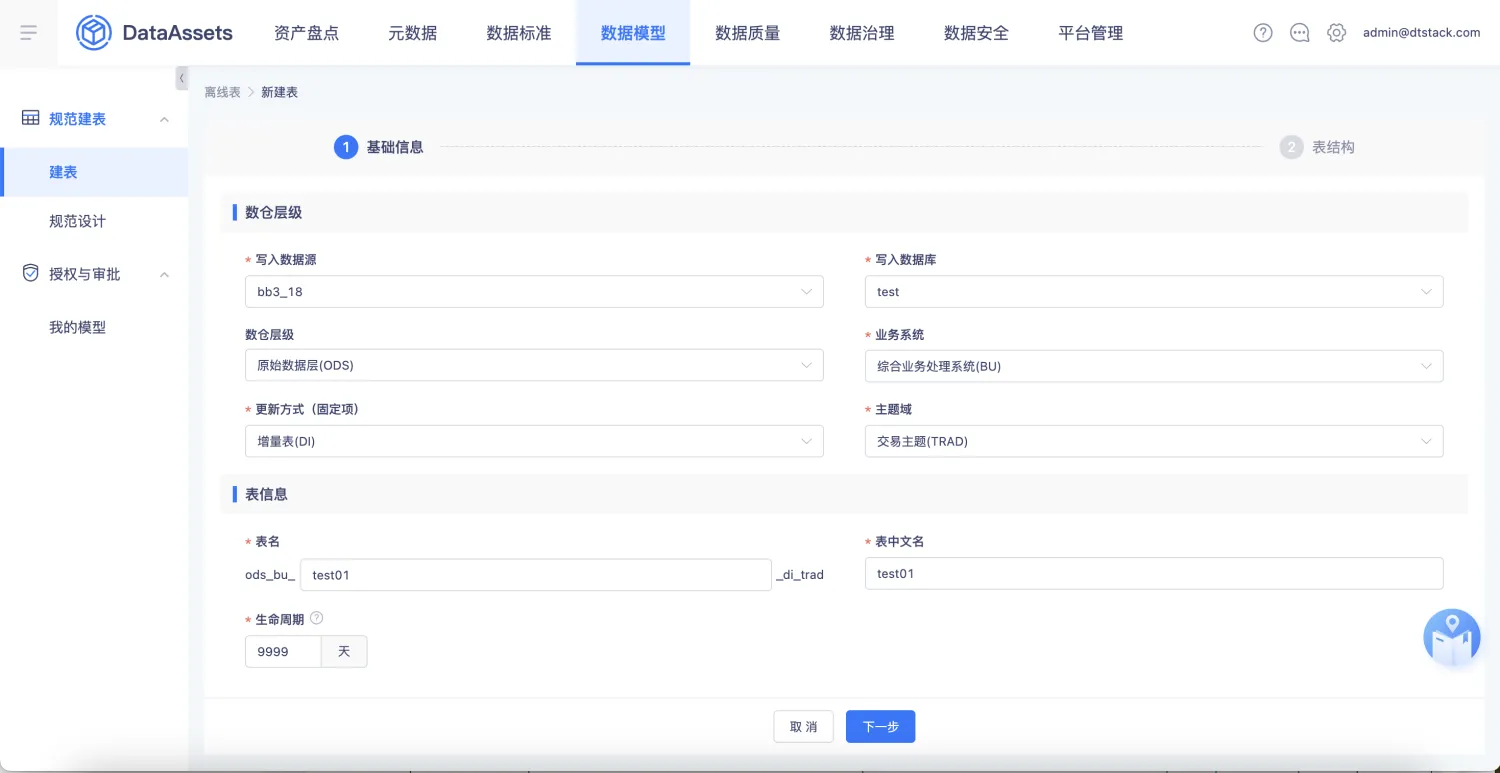The width and height of the screenshot is (1500, 773).
Task: Switch to the 数据安全 tab
Action: (x=976, y=33)
